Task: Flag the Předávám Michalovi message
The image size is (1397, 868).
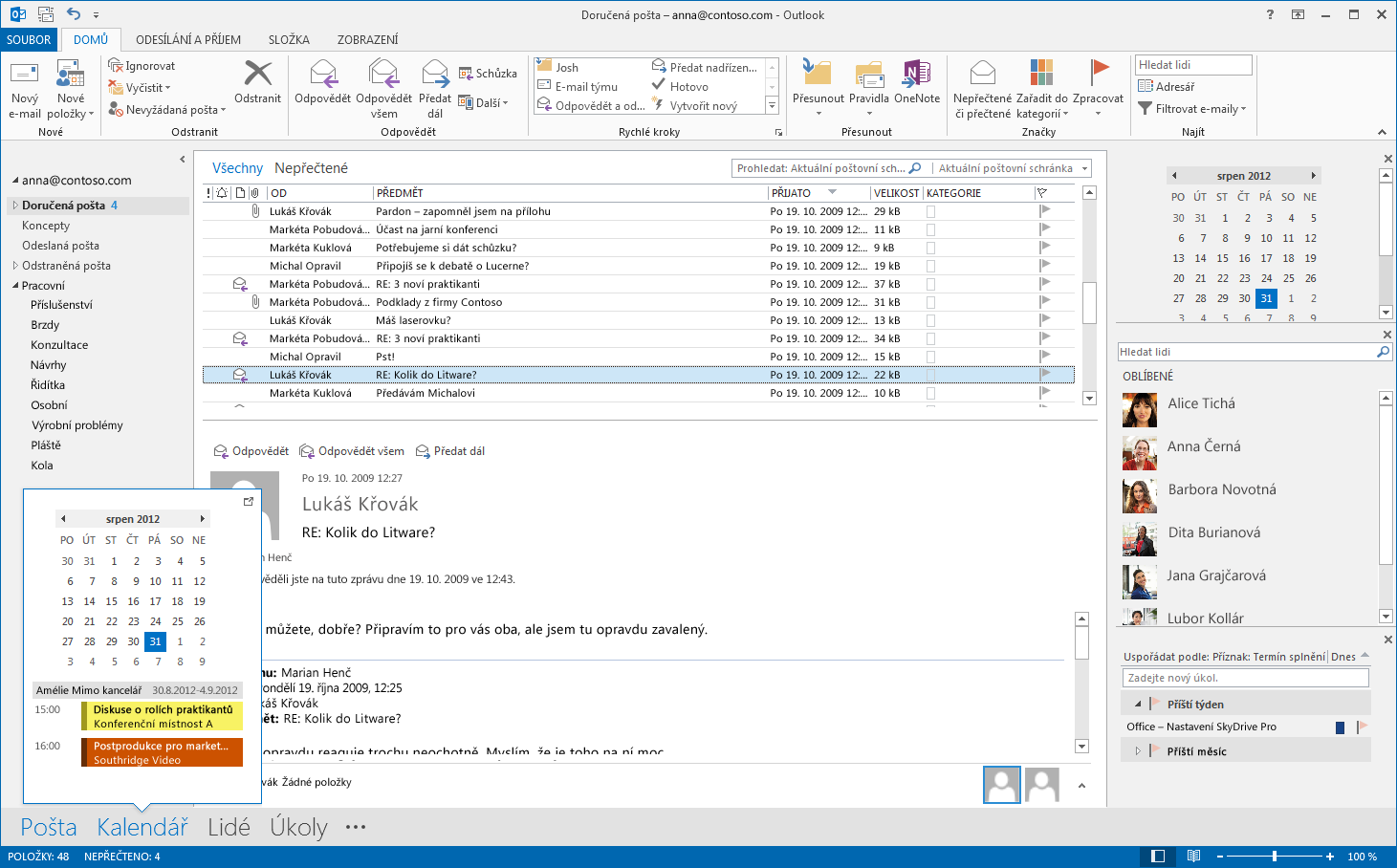Action: 1045,393
